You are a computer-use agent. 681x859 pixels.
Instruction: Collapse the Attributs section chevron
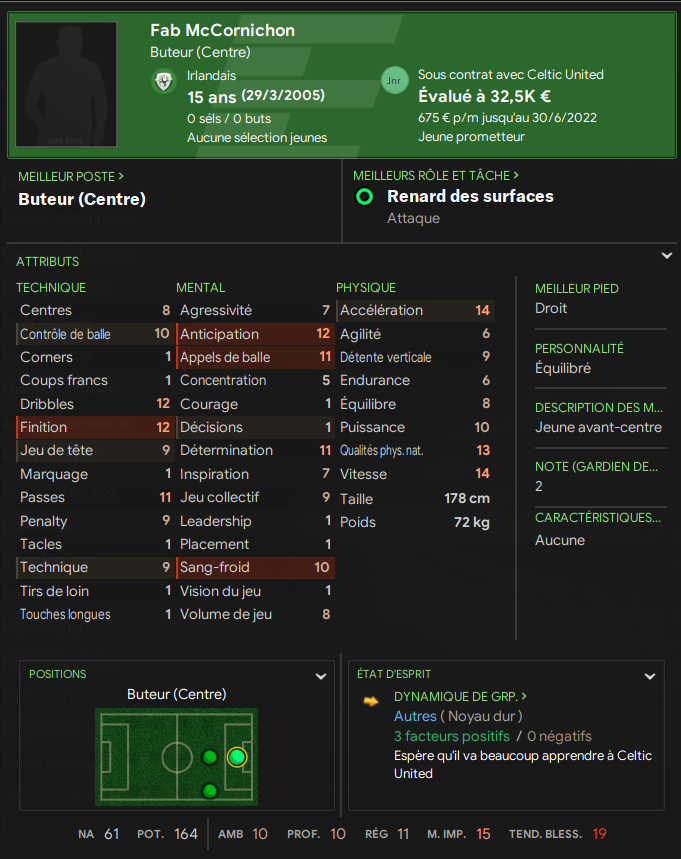tap(667, 256)
